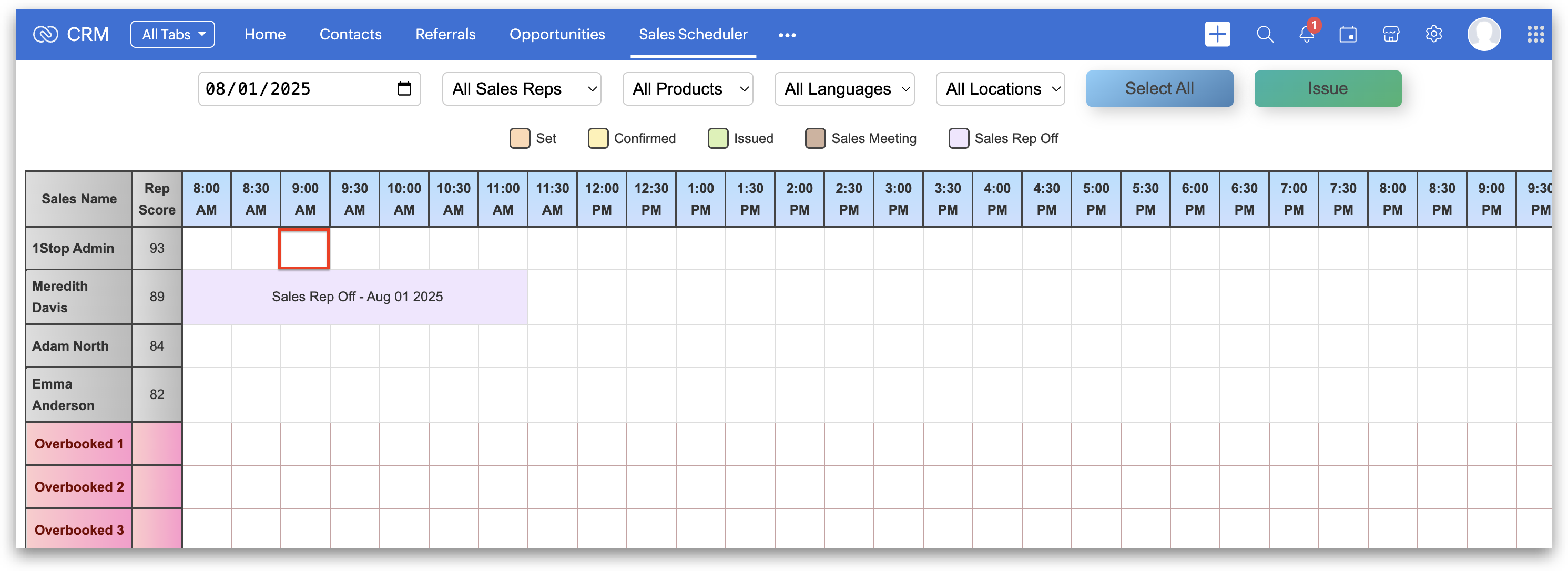Open the All Sales Reps dropdown
1568x571 pixels.
point(522,89)
